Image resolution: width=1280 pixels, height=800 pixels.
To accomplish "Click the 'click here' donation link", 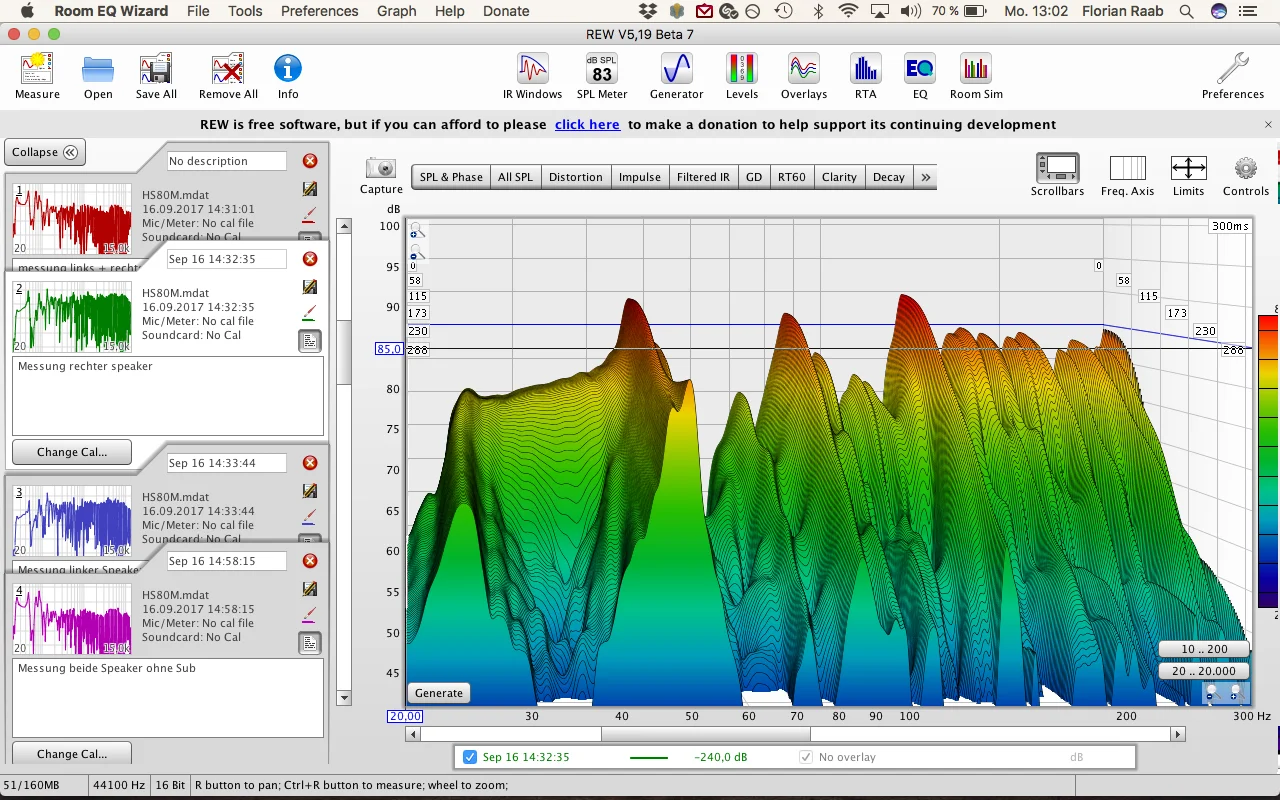I will tap(587, 125).
